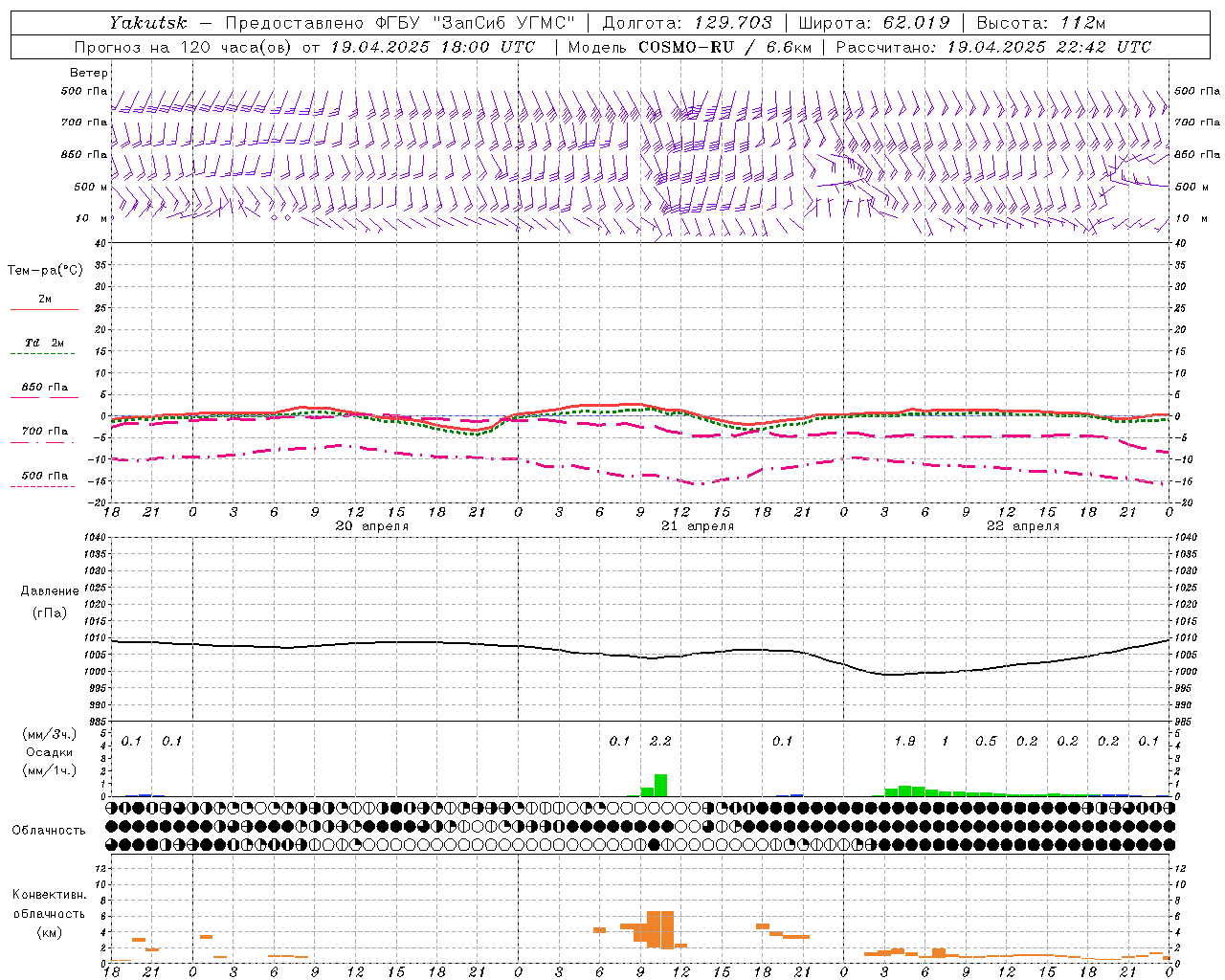Image resolution: width=1225 pixels, height=980 pixels.
Task: Click the '20 апреля' date label
Action: 371,526
